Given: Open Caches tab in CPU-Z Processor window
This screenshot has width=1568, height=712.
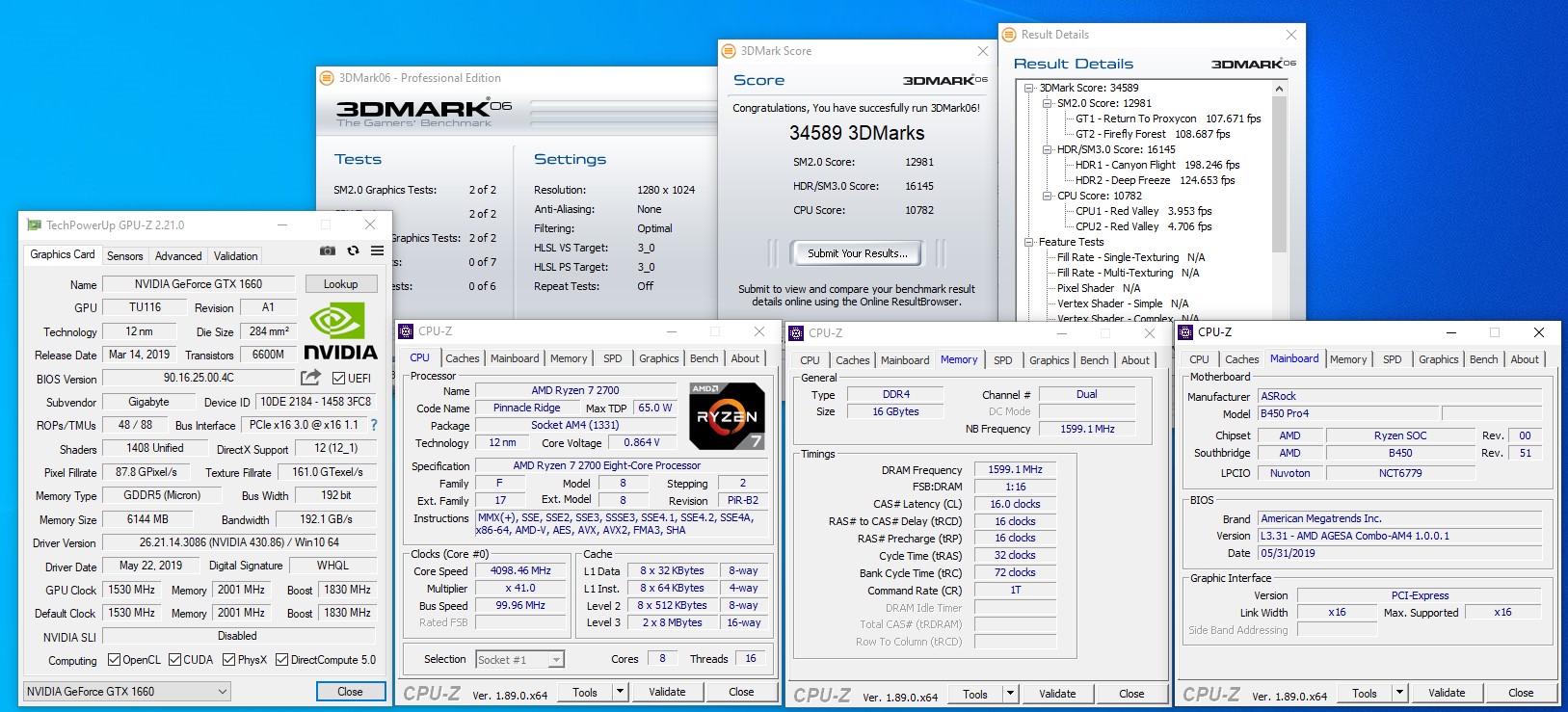Looking at the screenshot, I should point(463,358).
